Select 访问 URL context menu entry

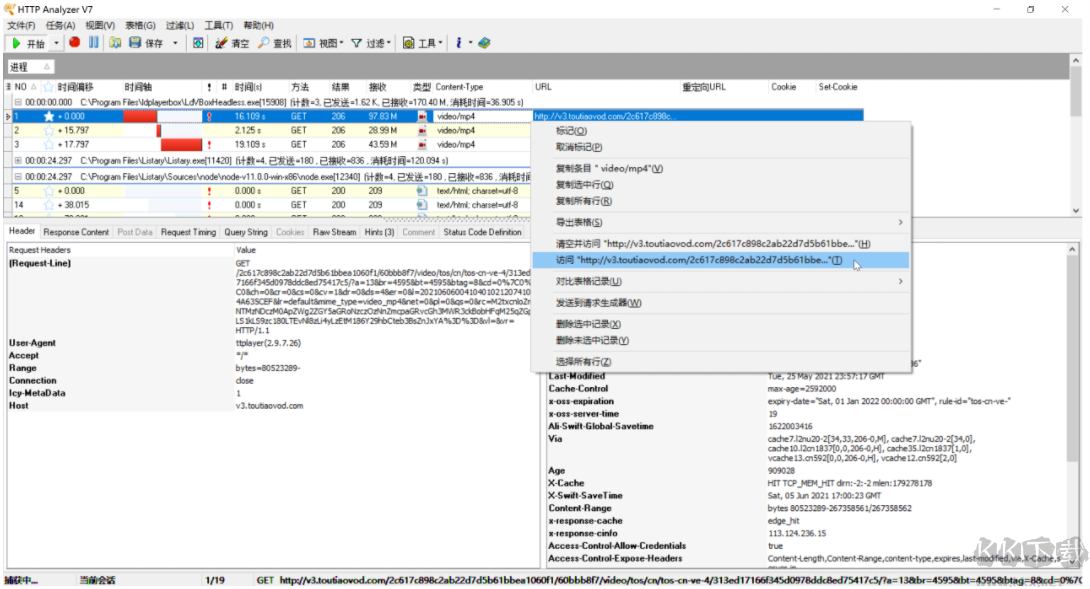point(699,260)
